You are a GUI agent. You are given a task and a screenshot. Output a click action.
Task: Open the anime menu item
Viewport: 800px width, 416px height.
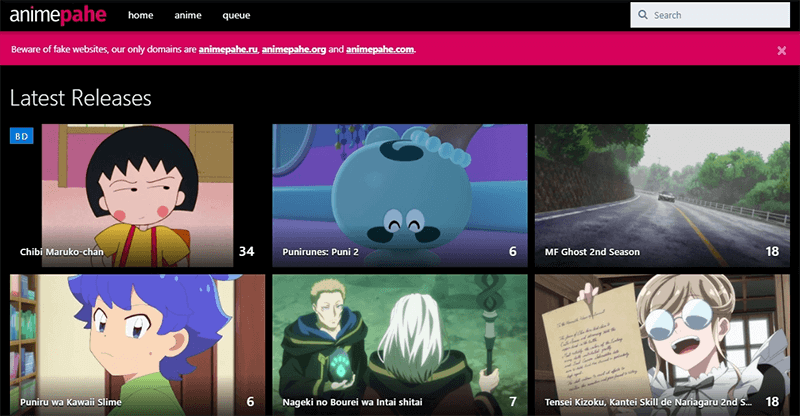(x=188, y=15)
